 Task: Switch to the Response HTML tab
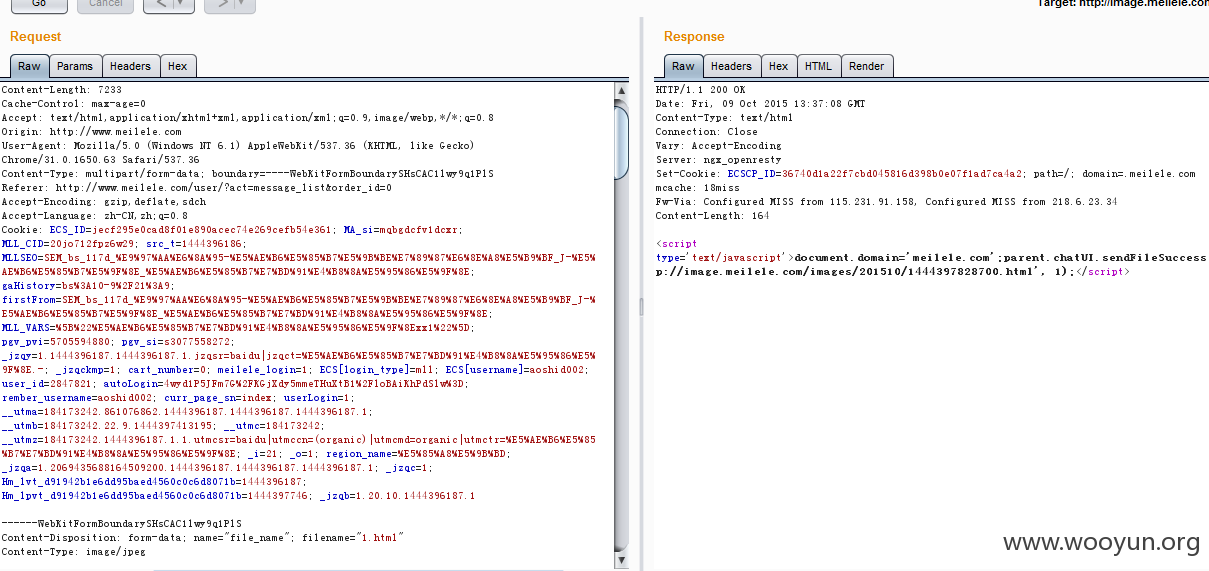(x=818, y=66)
